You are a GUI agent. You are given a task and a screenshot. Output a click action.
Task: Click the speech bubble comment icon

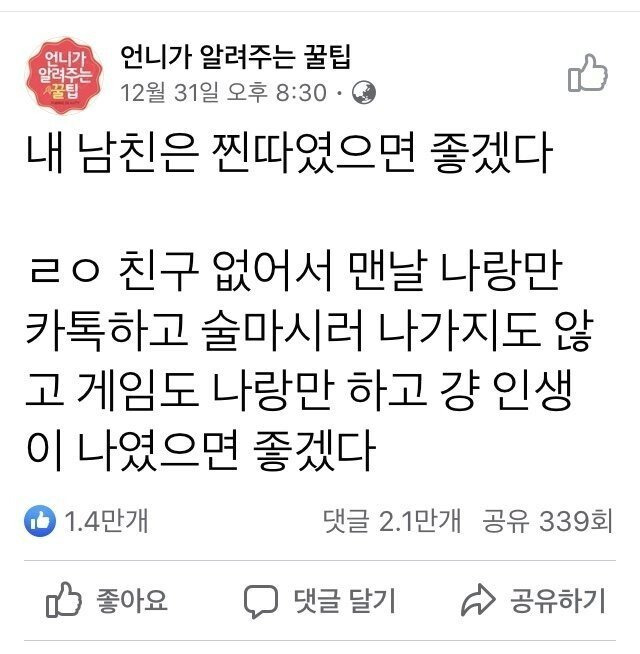click(261, 601)
